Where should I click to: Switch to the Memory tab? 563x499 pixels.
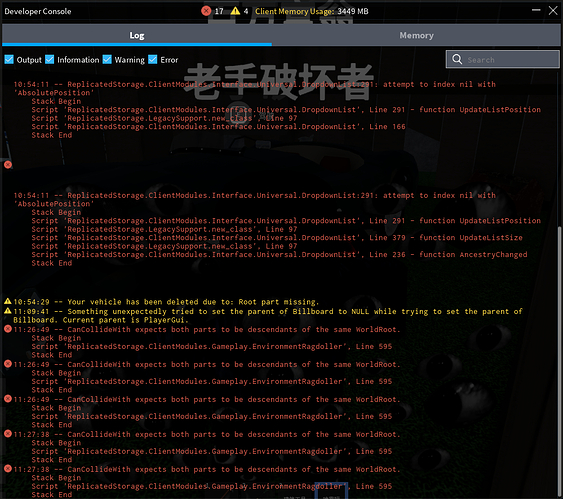coord(417,35)
